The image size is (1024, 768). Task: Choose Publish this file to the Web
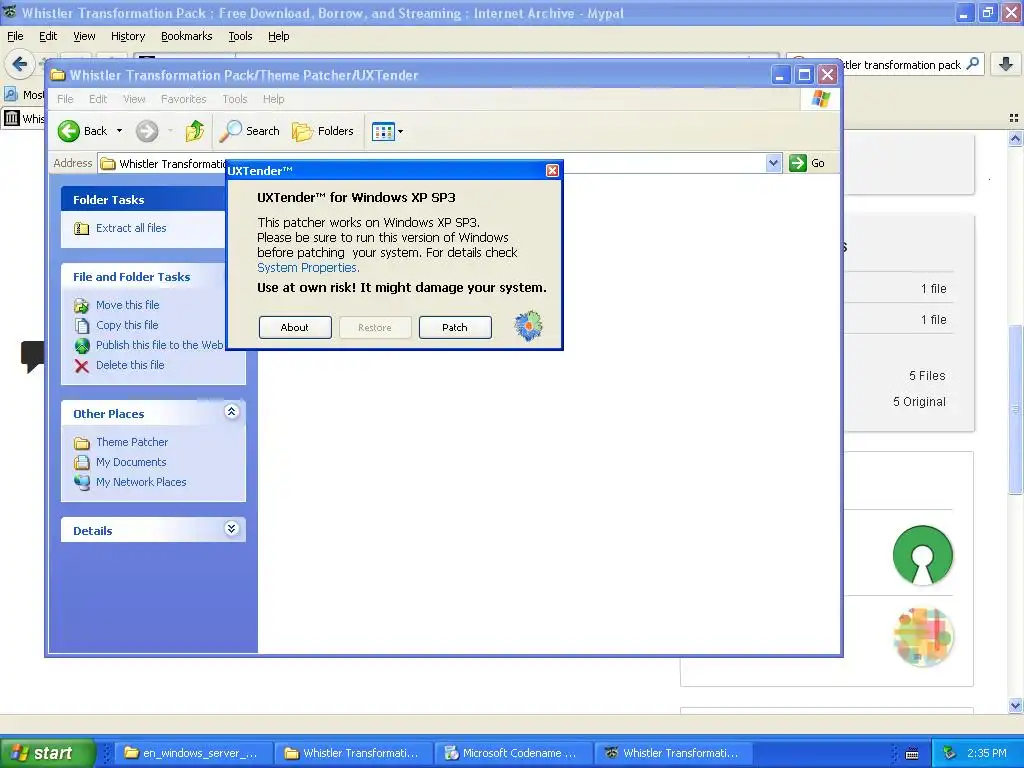[159, 345]
